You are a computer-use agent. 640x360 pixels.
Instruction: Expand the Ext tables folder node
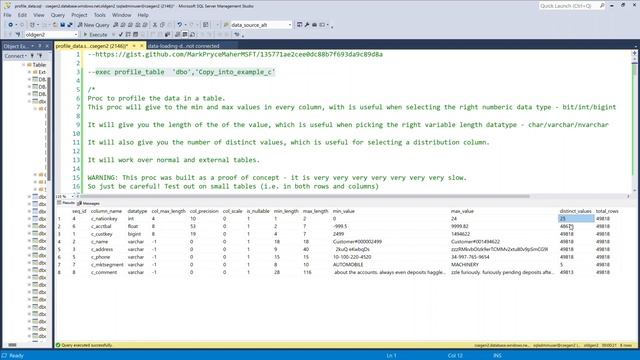tap(29, 72)
